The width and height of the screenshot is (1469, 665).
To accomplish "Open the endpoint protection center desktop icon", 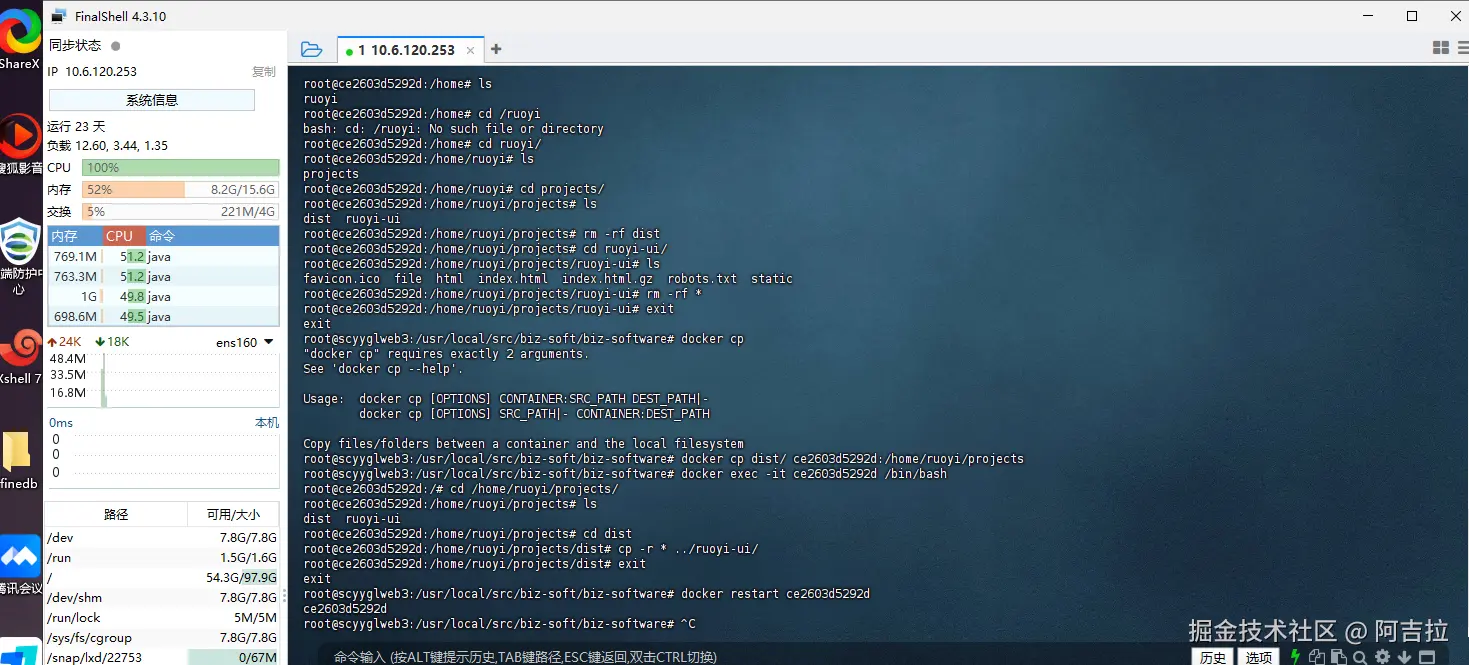I will (x=19, y=258).
